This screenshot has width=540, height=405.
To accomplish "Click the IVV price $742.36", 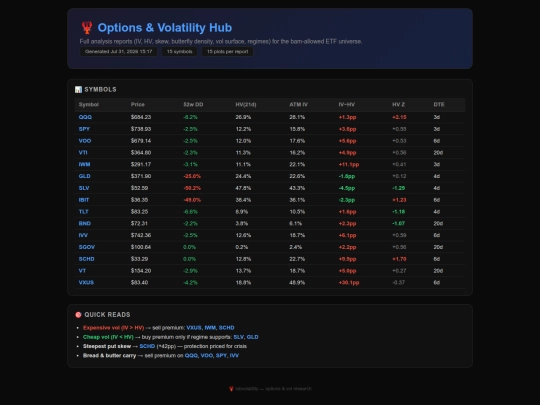I will click(x=141, y=235).
